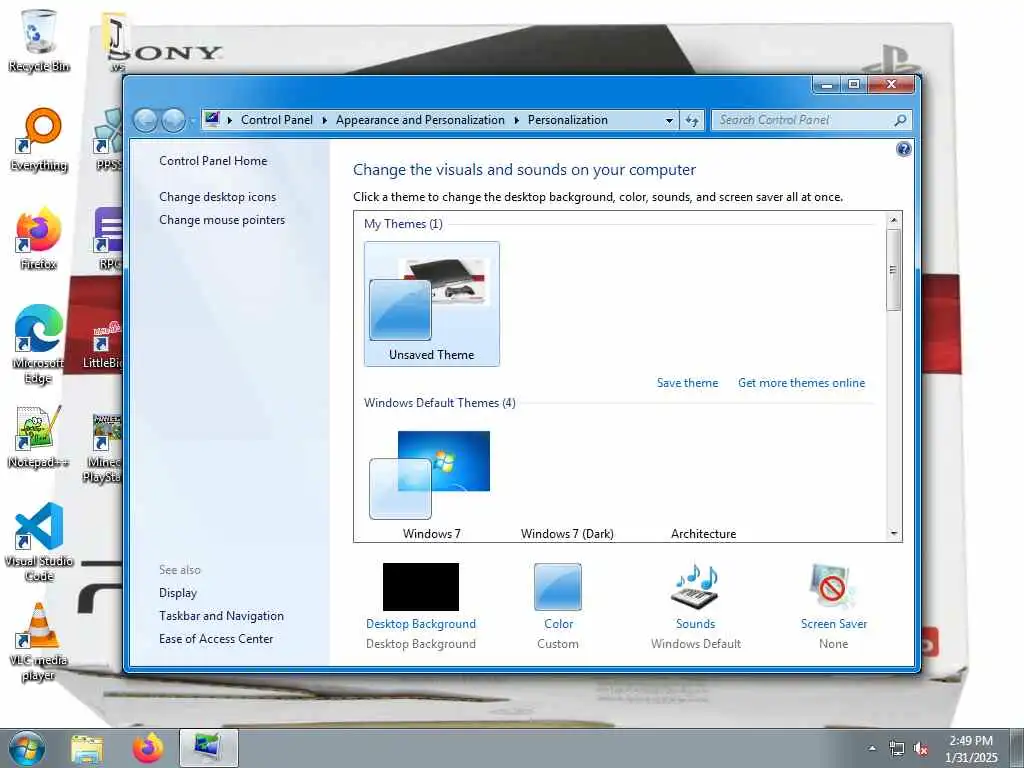Click the search magnifier icon
The width and height of the screenshot is (1024, 768).
click(x=900, y=120)
